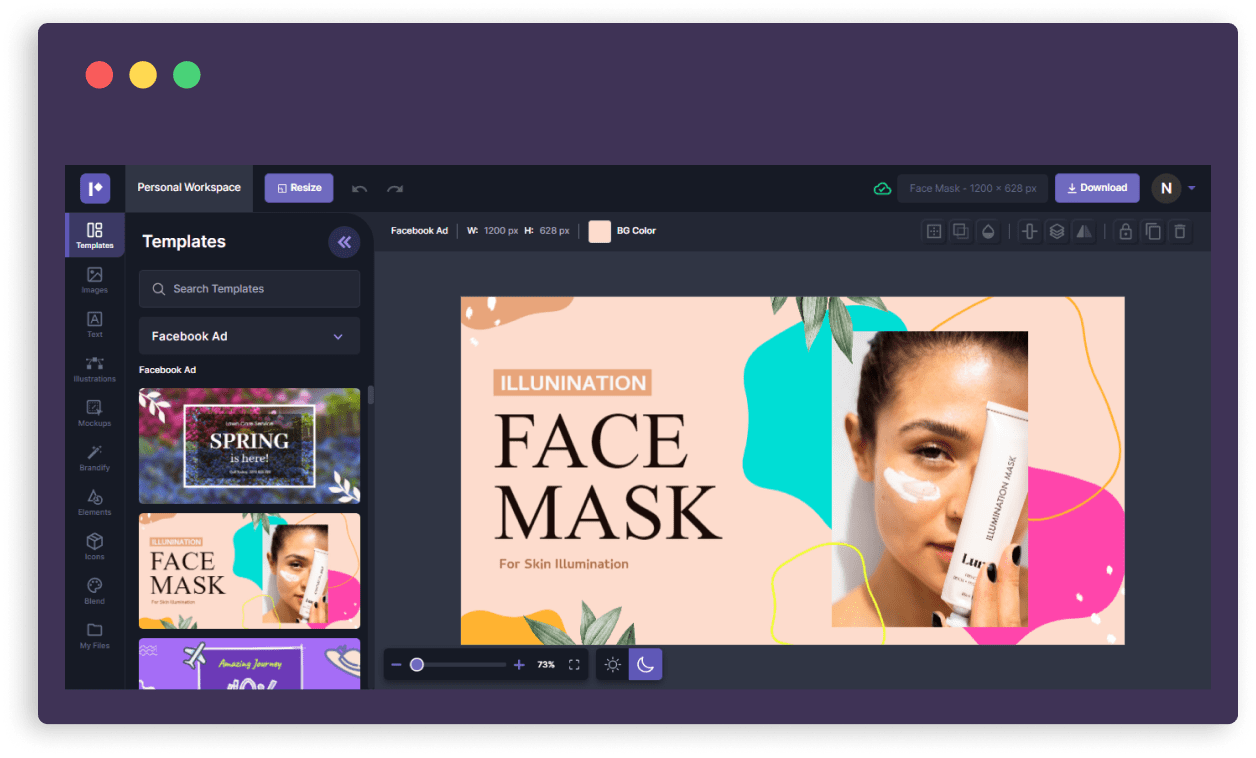The height and width of the screenshot is (758, 1256).
Task: Click the redo arrow
Action: 395,188
